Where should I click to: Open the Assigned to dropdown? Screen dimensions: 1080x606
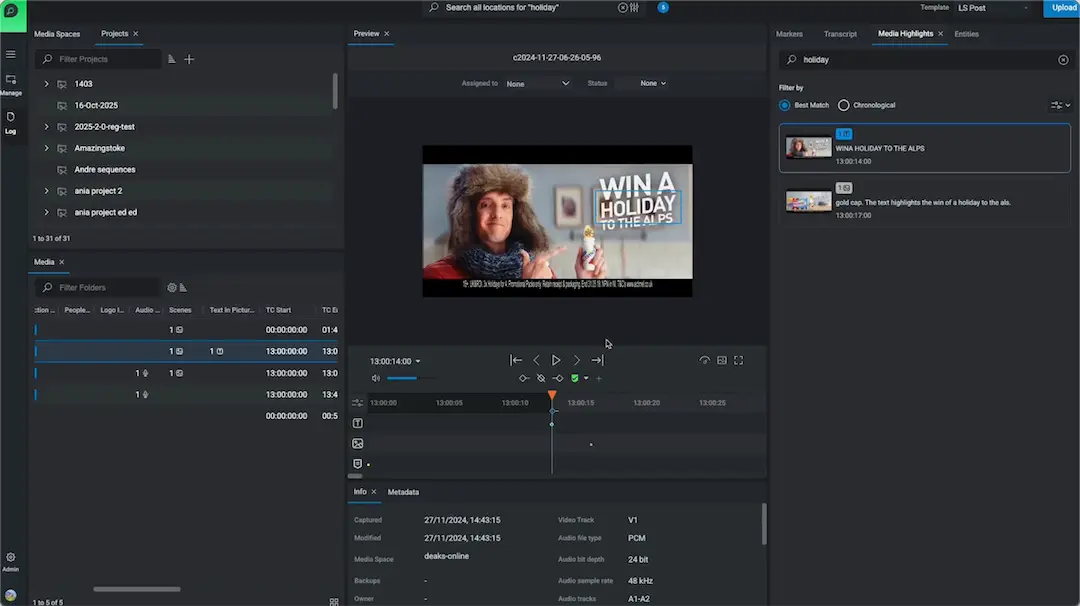click(x=537, y=84)
